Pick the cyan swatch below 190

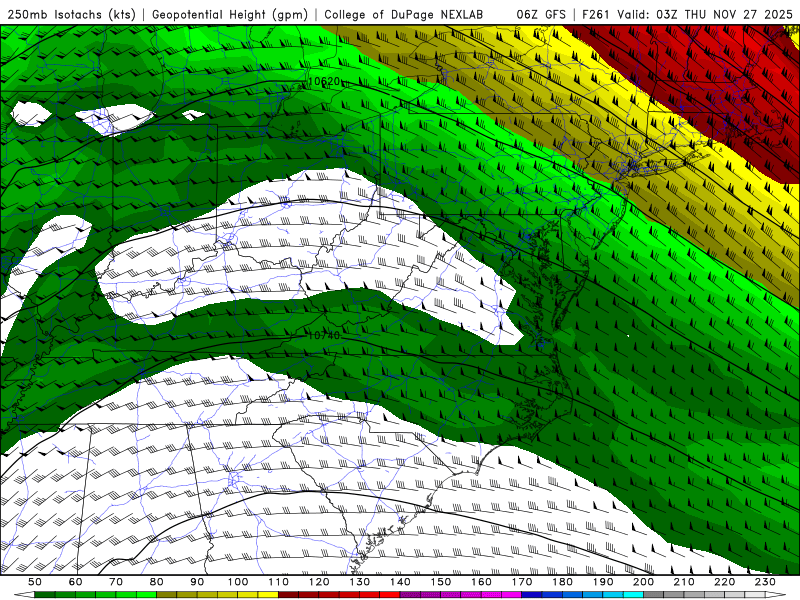pos(613,595)
